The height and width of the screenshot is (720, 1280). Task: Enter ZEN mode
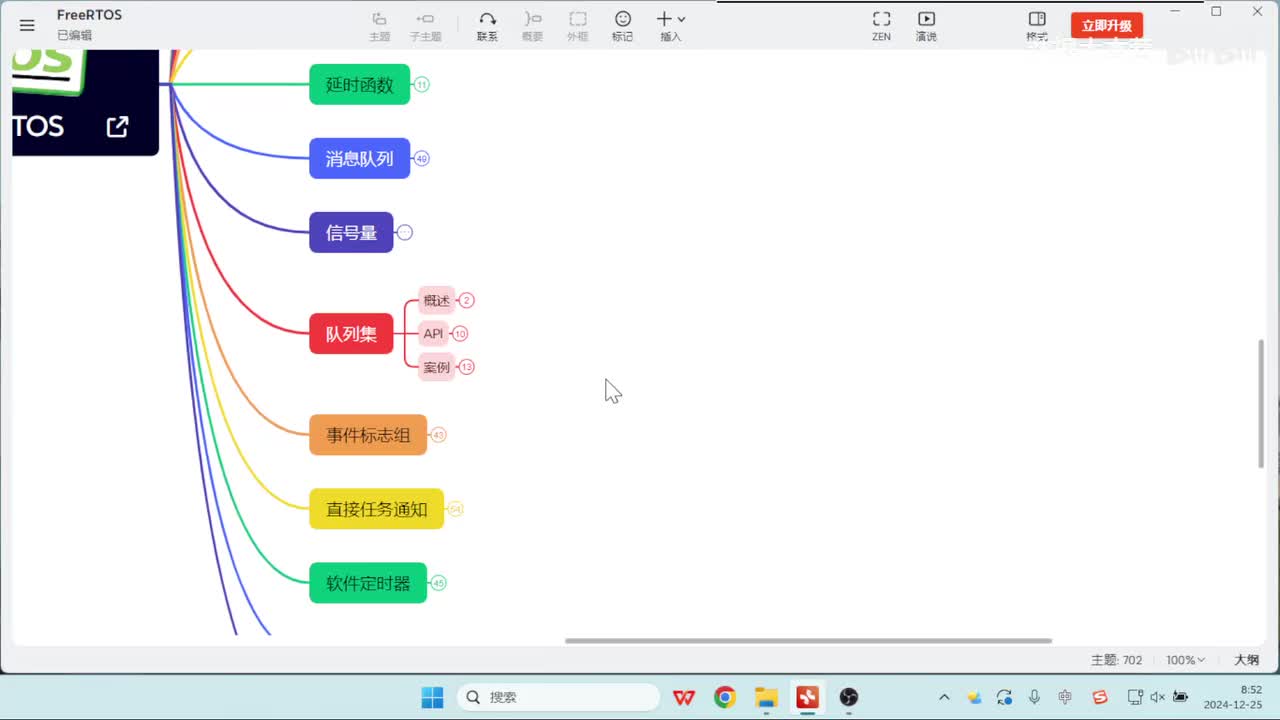click(x=881, y=26)
